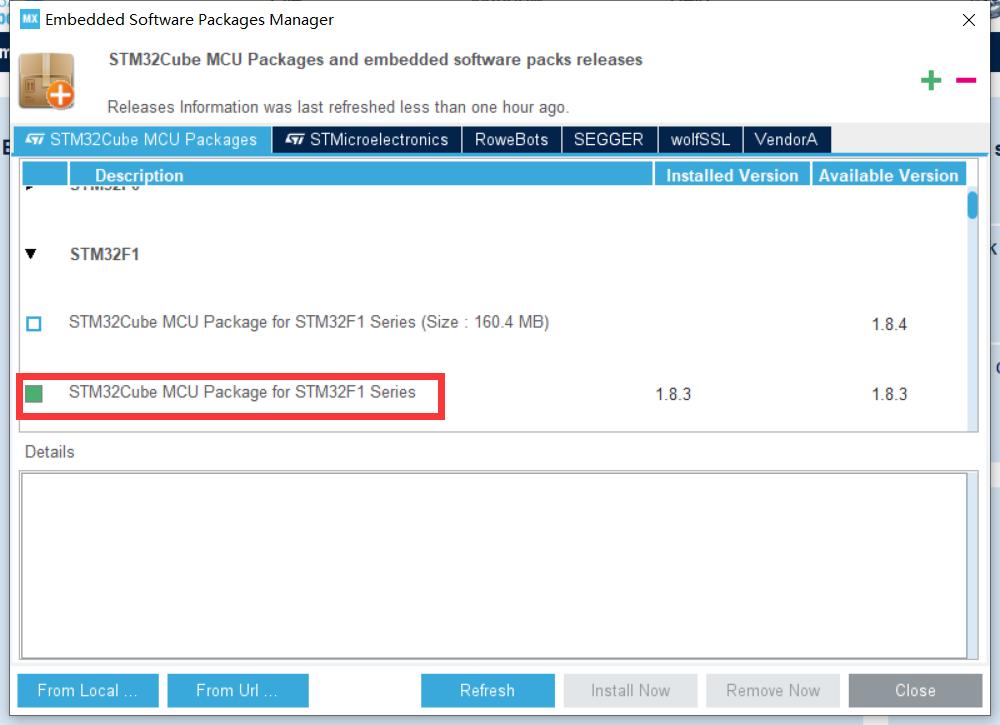Switch to the wolfSSL tab

(x=700, y=140)
